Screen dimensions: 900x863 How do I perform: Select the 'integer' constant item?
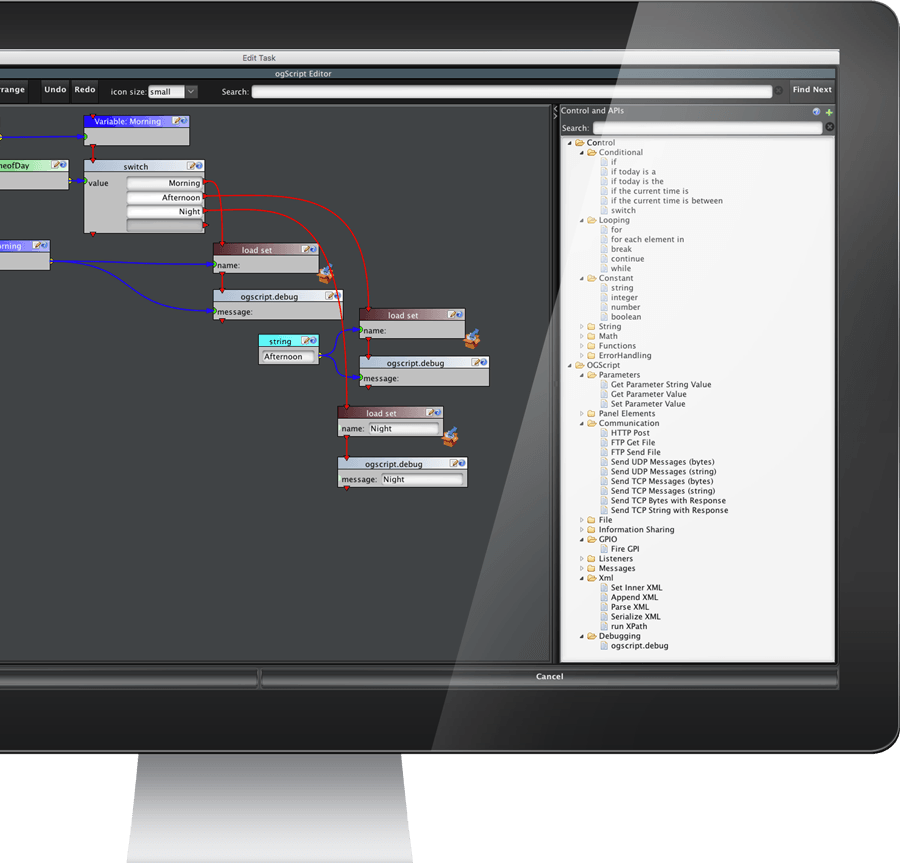(624, 298)
